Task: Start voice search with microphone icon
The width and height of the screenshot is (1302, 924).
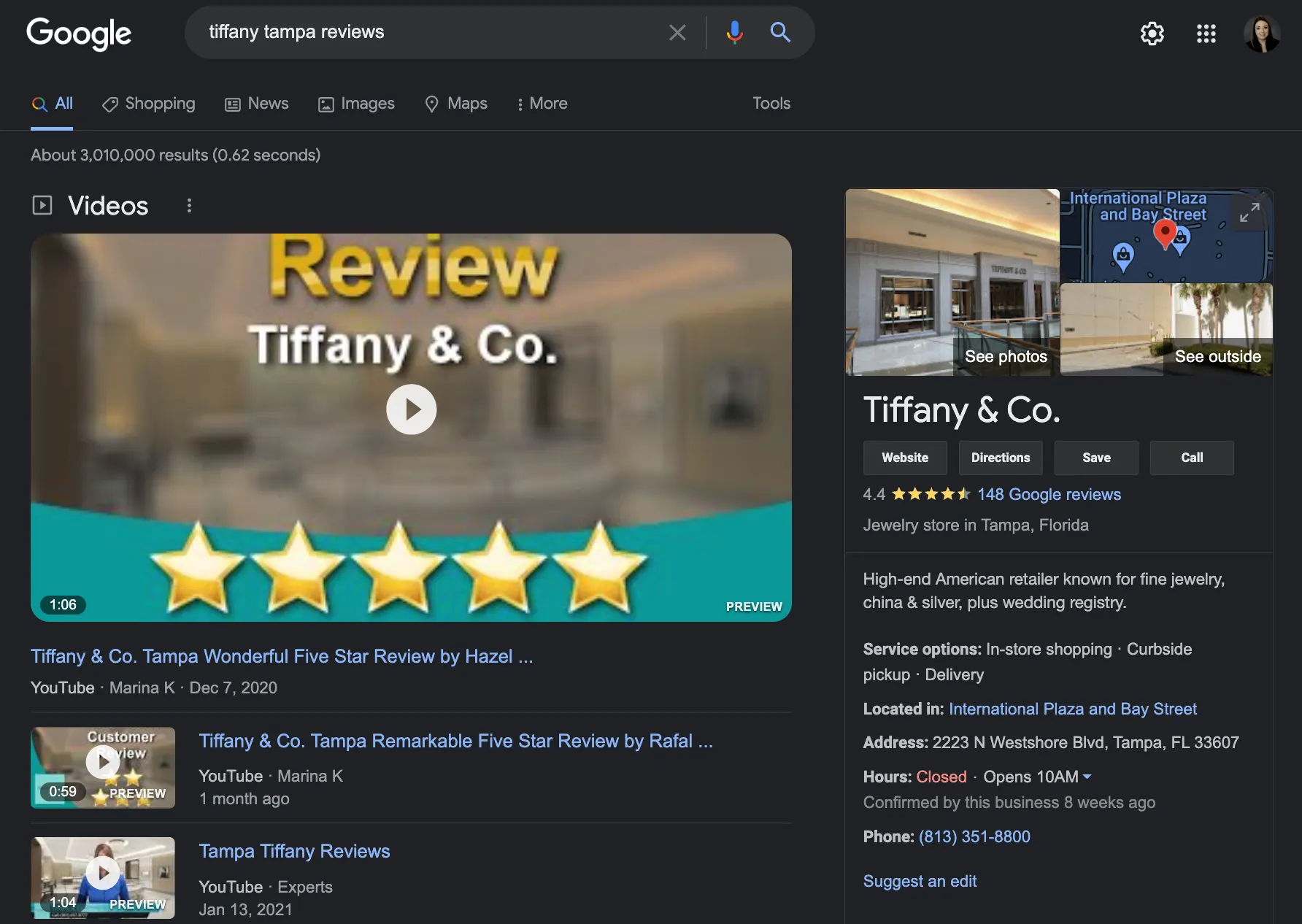Action: [734, 32]
